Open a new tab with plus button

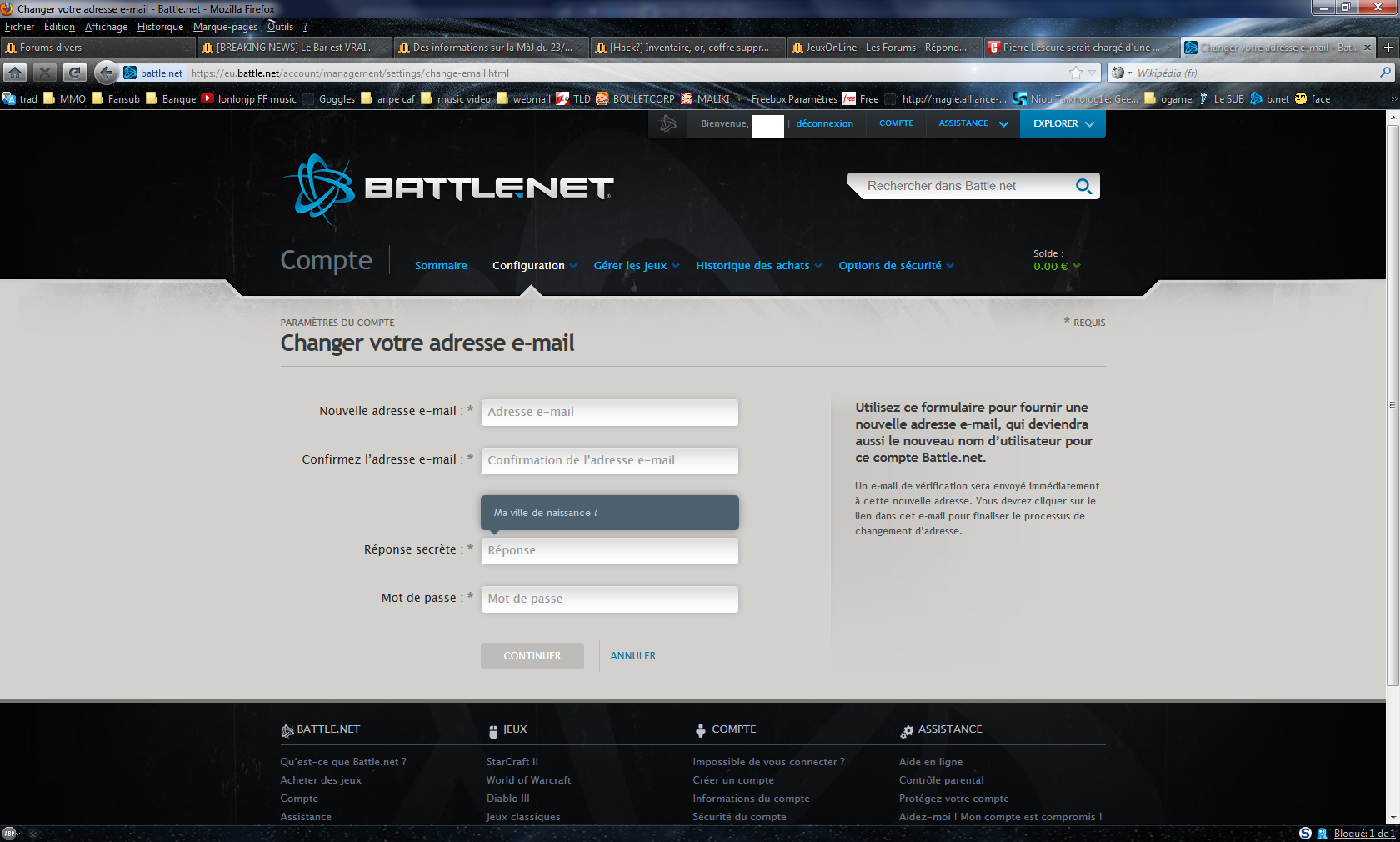tap(1388, 48)
